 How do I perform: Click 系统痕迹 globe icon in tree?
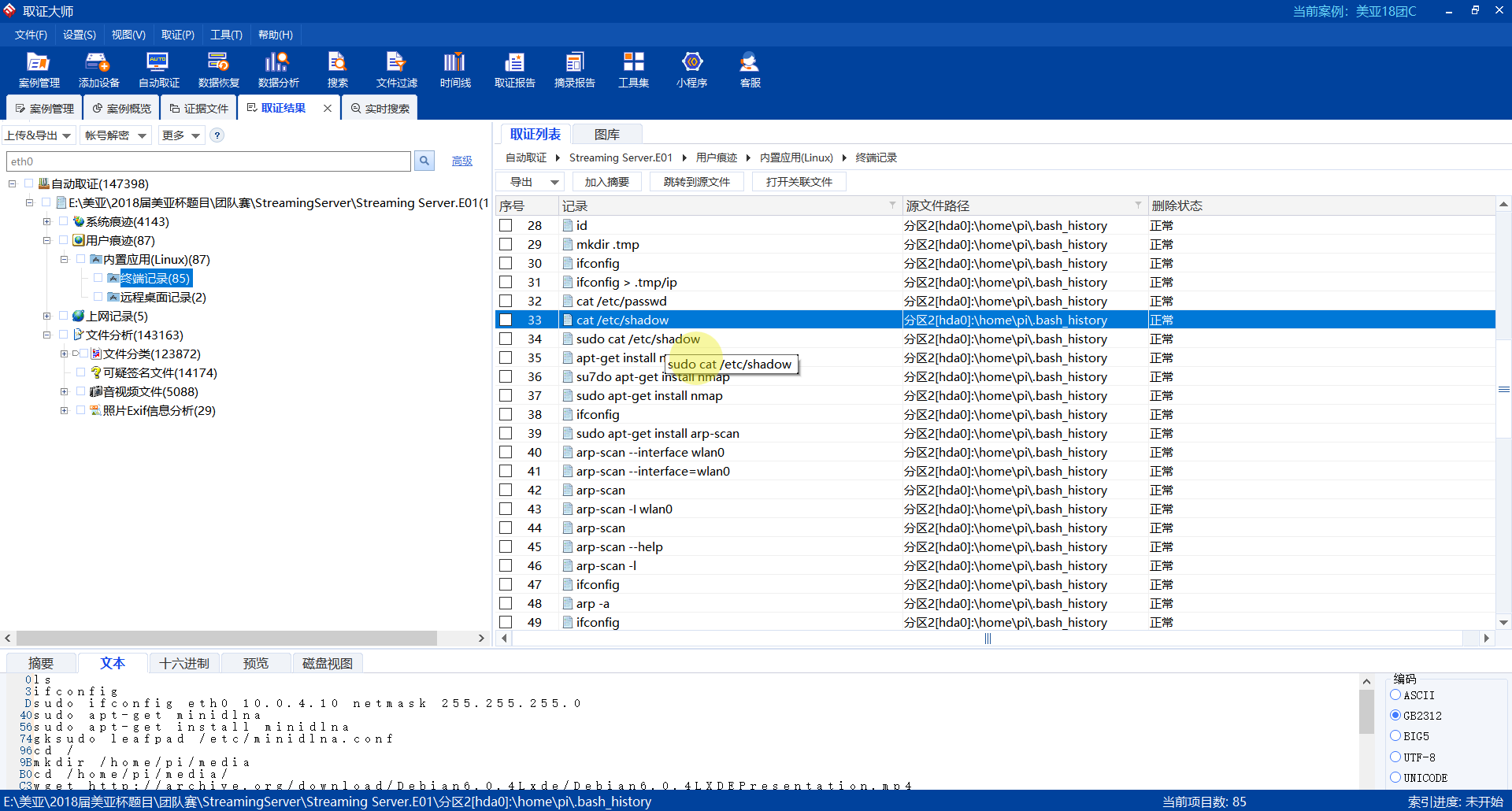pyautogui.click(x=78, y=221)
